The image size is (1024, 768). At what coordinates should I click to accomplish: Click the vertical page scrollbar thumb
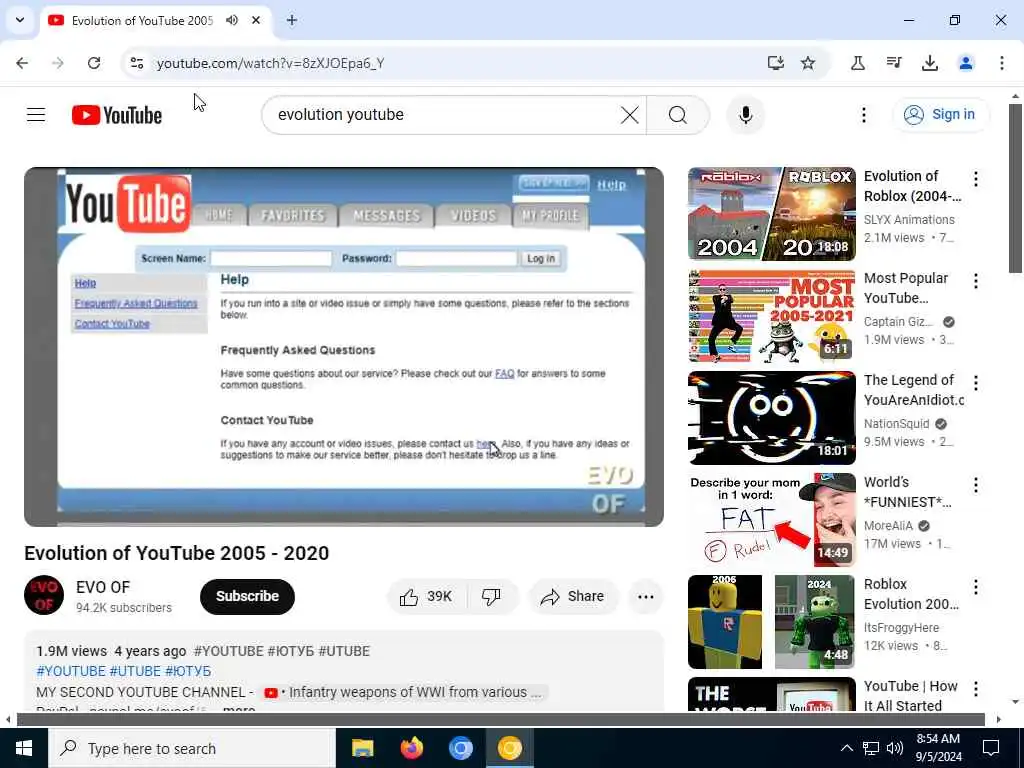pos(1016,188)
